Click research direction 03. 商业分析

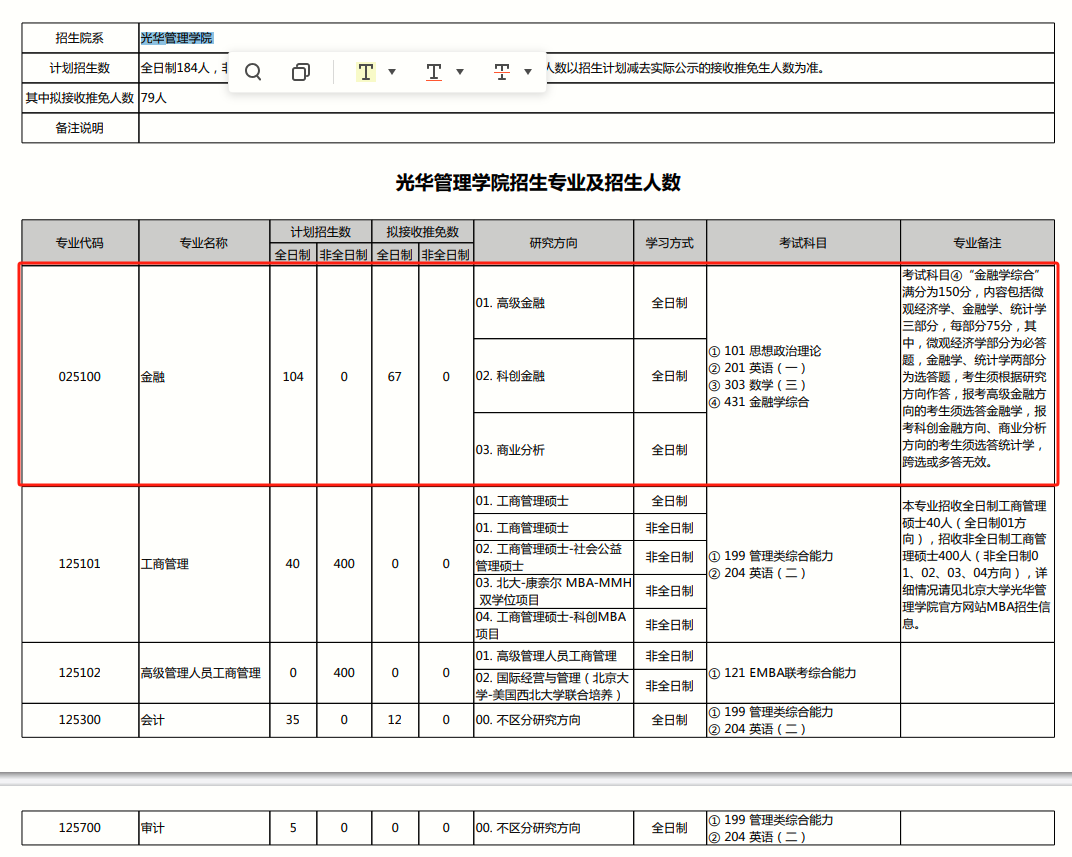point(511,450)
